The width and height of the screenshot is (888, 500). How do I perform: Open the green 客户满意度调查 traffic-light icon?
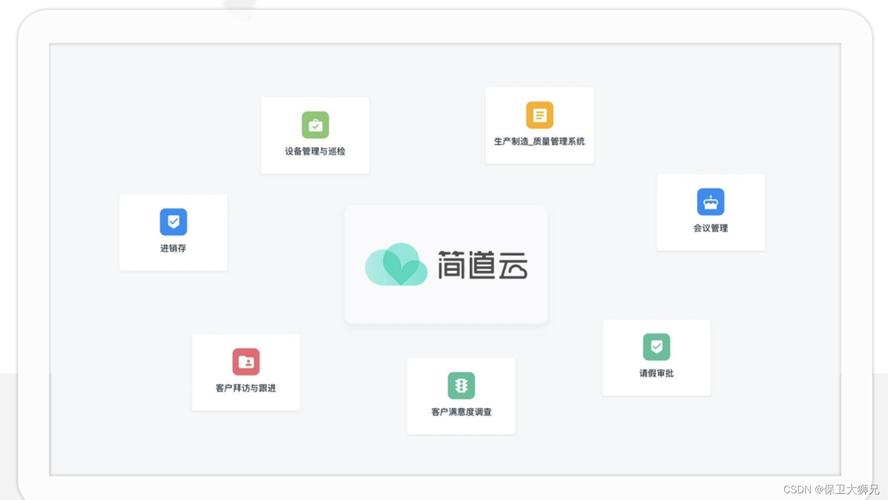click(x=462, y=386)
